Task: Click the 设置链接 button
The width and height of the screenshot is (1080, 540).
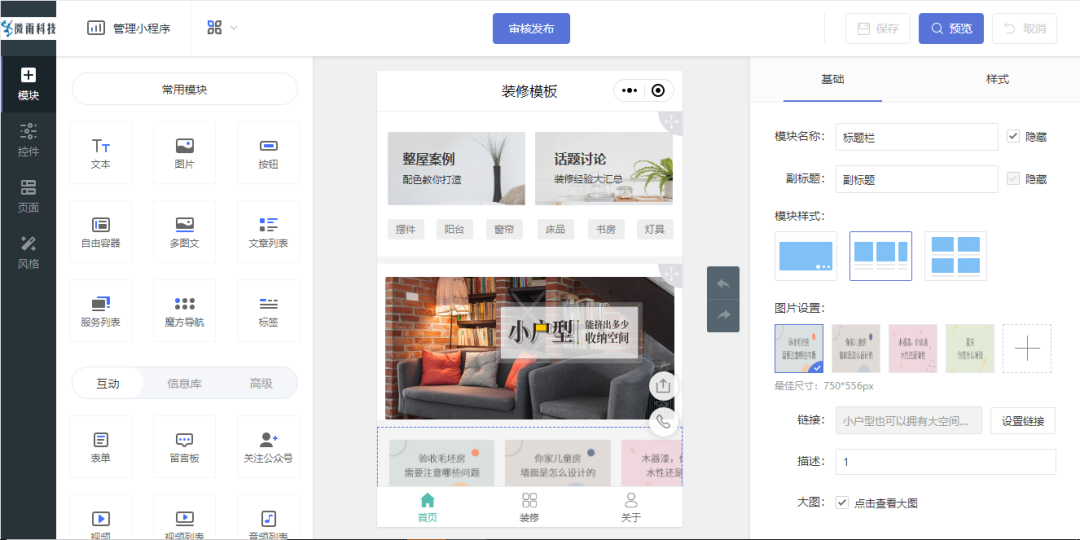Action: tap(1022, 421)
